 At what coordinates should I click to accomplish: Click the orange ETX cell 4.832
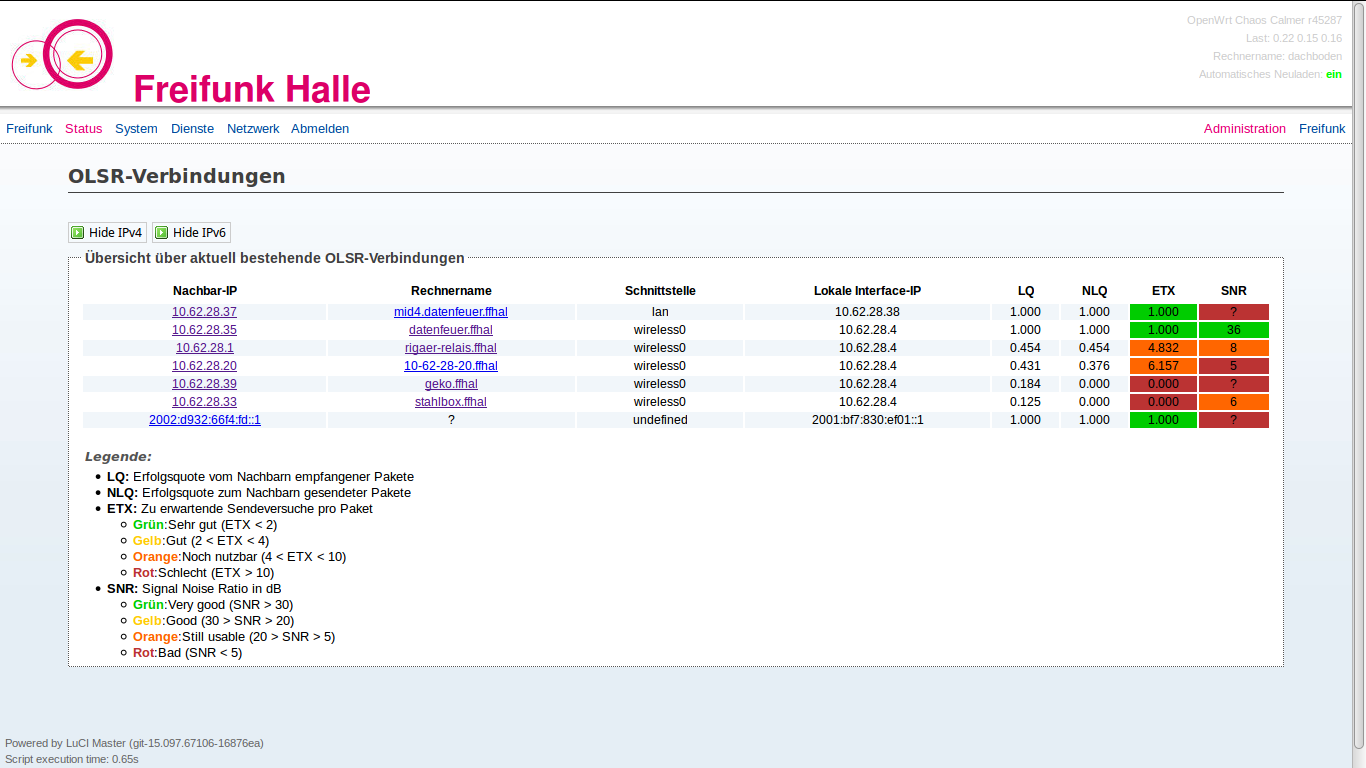(x=1163, y=348)
